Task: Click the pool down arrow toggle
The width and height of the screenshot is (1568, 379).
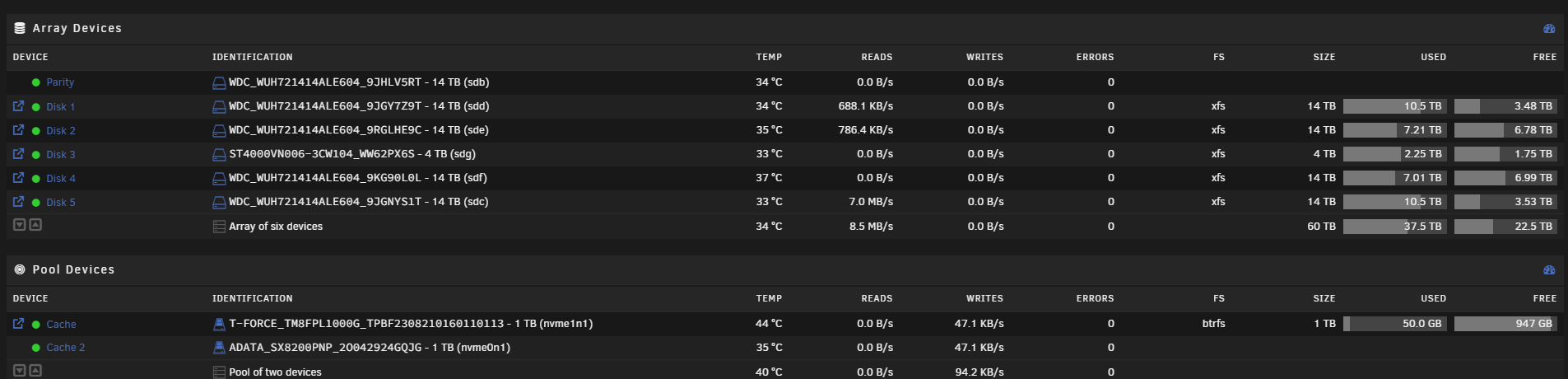Action: click(x=20, y=371)
